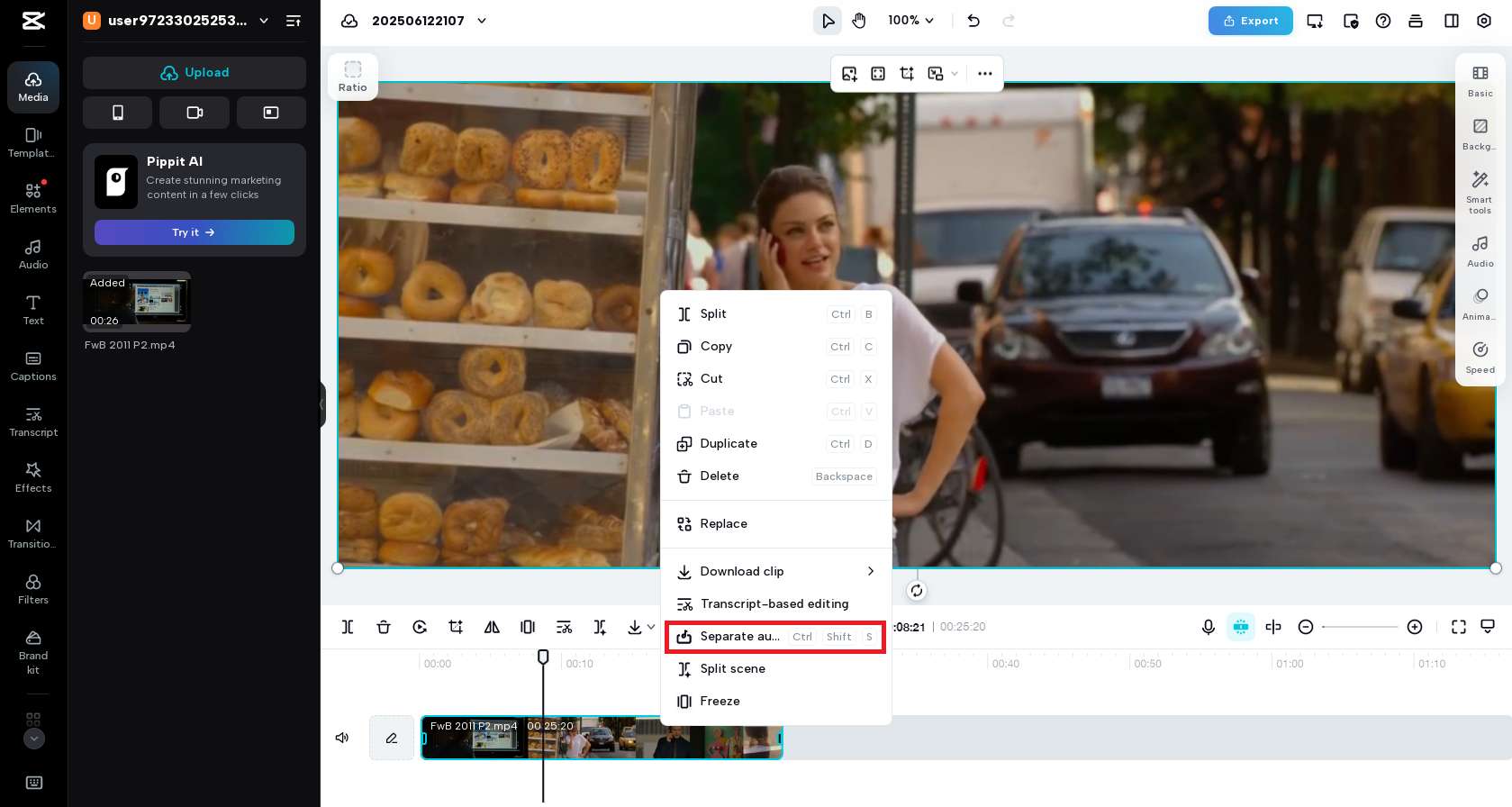Open keyboard shortcuts icon at sidebar bottom
Viewport: 1512px width, 807px height.
pos(33,783)
